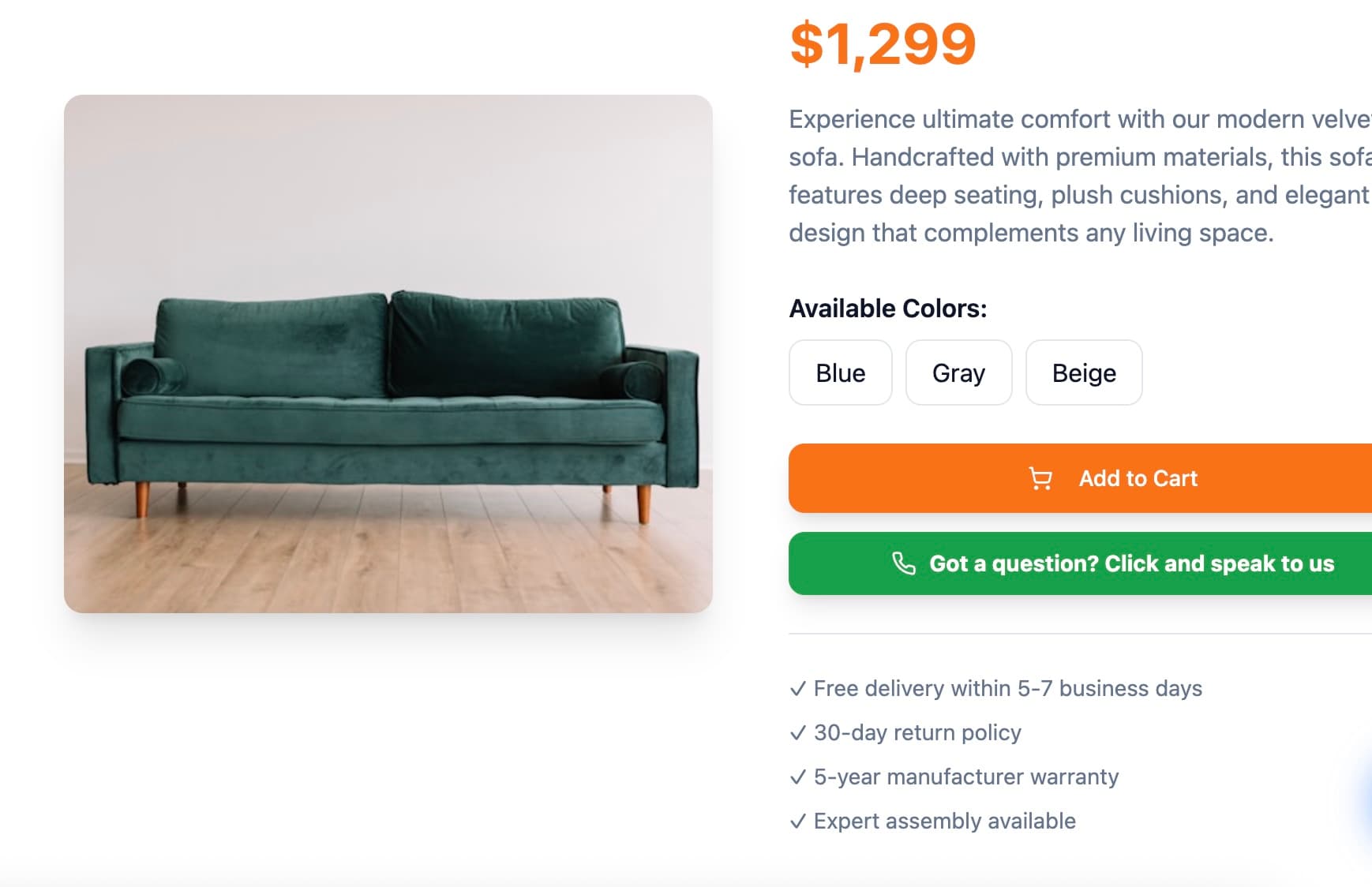Click the checkmark beside 5-year manufacturer warranty
Viewport: 1372px width, 887px height.
(798, 777)
